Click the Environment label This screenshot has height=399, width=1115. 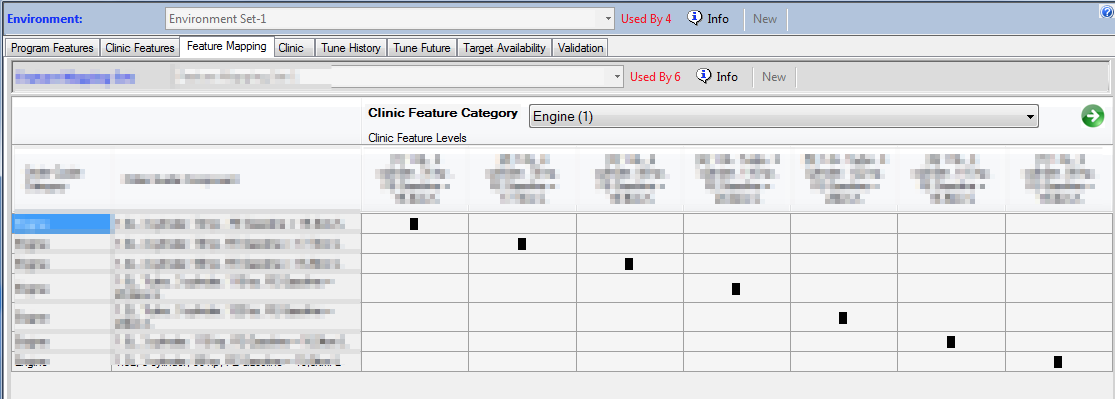(x=45, y=18)
